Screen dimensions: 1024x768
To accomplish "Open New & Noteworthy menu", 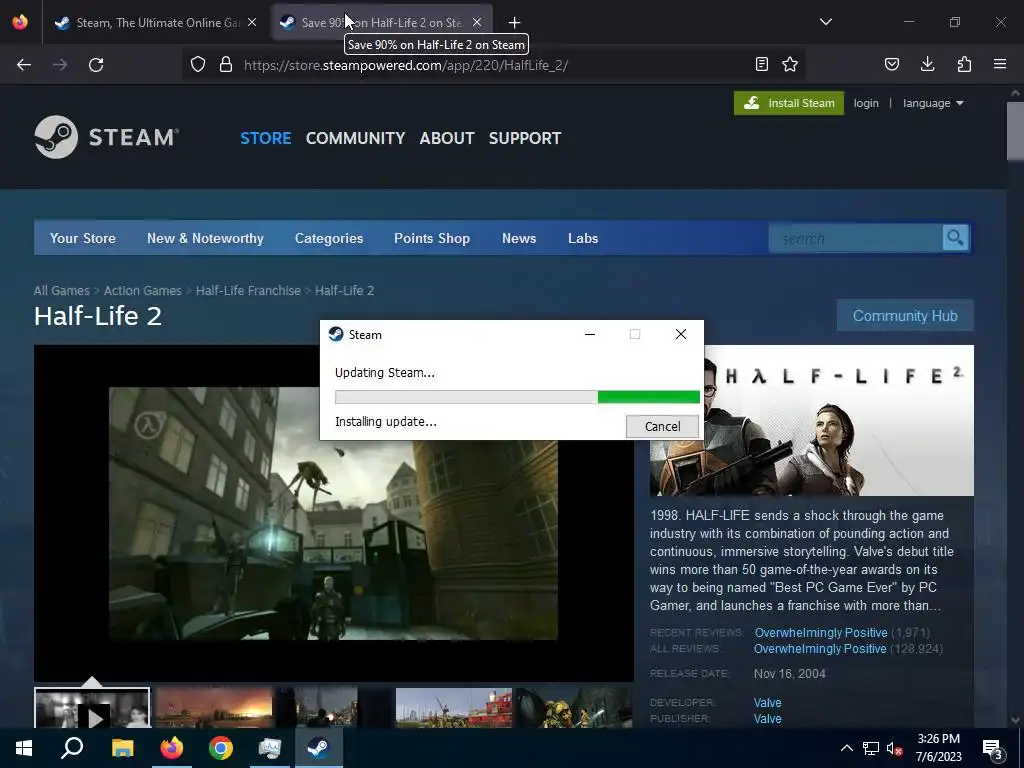I will click(205, 238).
